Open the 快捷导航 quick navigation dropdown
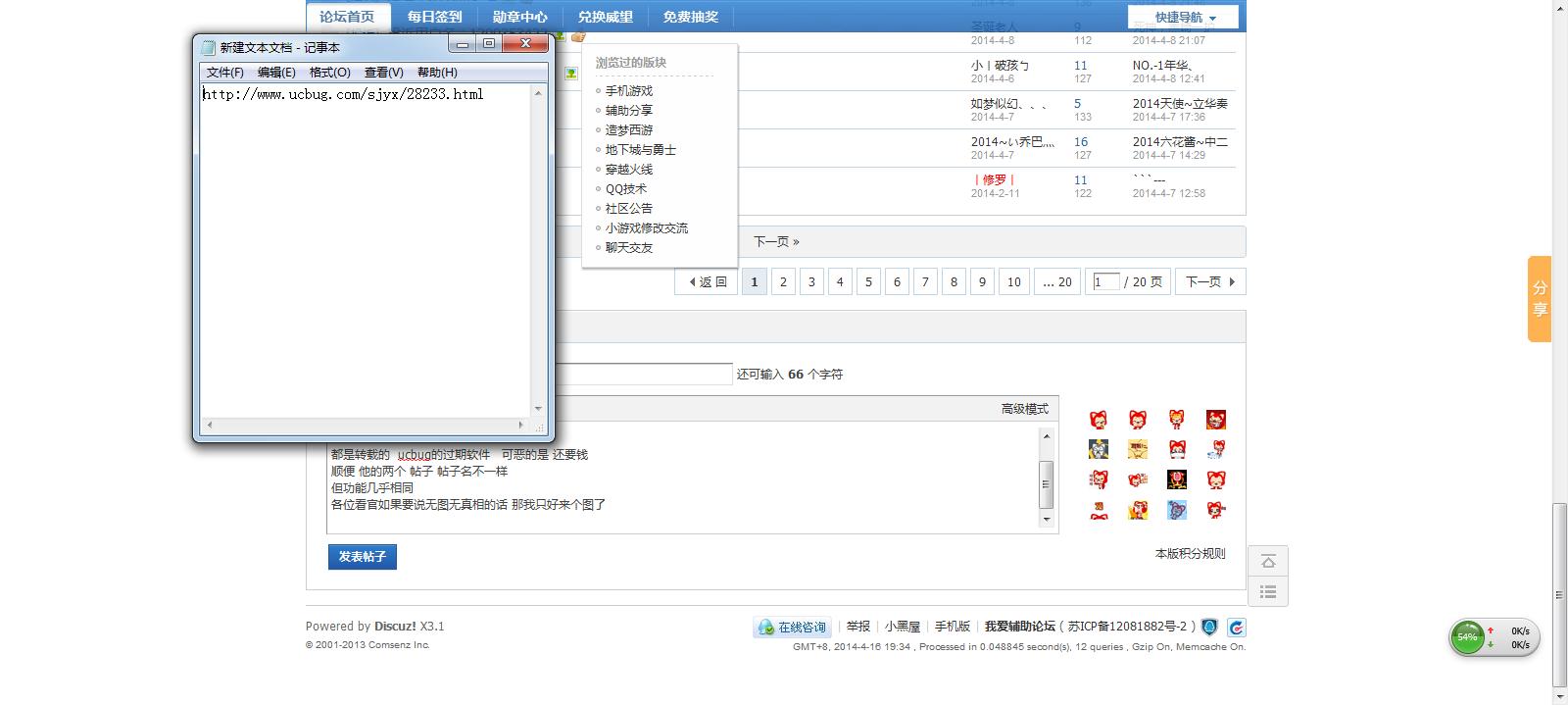This screenshot has width=1568, height=705. [1183, 18]
